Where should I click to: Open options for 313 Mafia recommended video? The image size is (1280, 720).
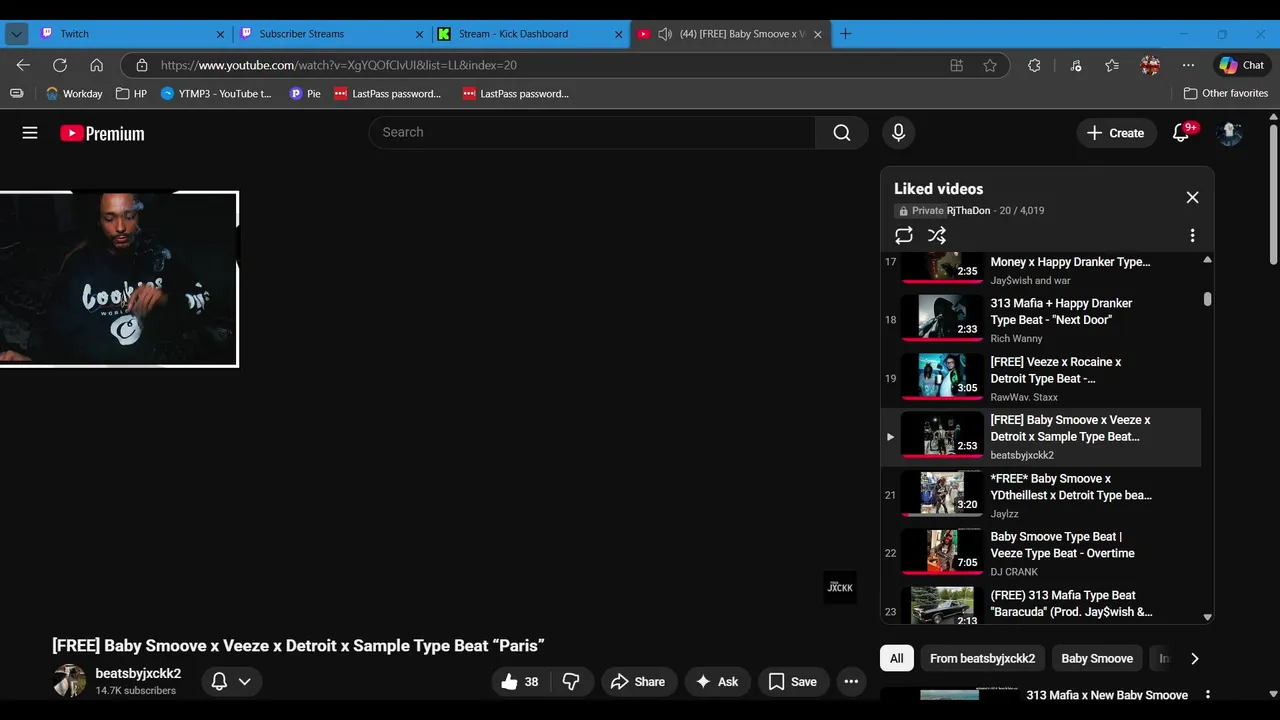coord(1207,695)
